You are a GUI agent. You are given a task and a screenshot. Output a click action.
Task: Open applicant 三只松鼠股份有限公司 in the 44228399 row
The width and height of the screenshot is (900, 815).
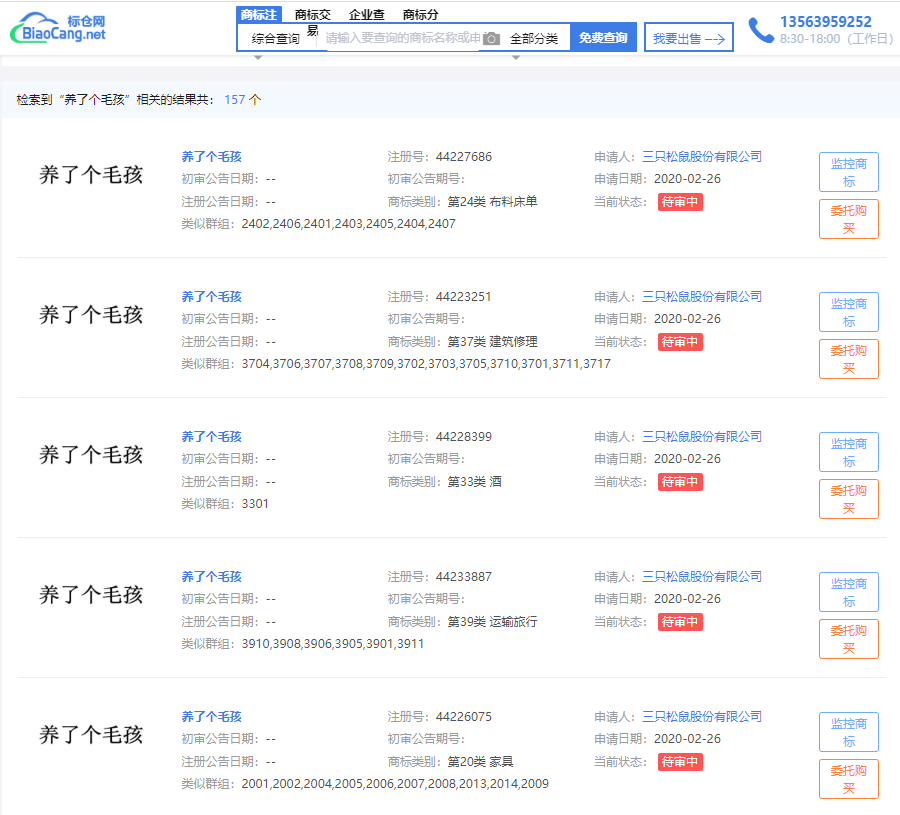coord(702,437)
